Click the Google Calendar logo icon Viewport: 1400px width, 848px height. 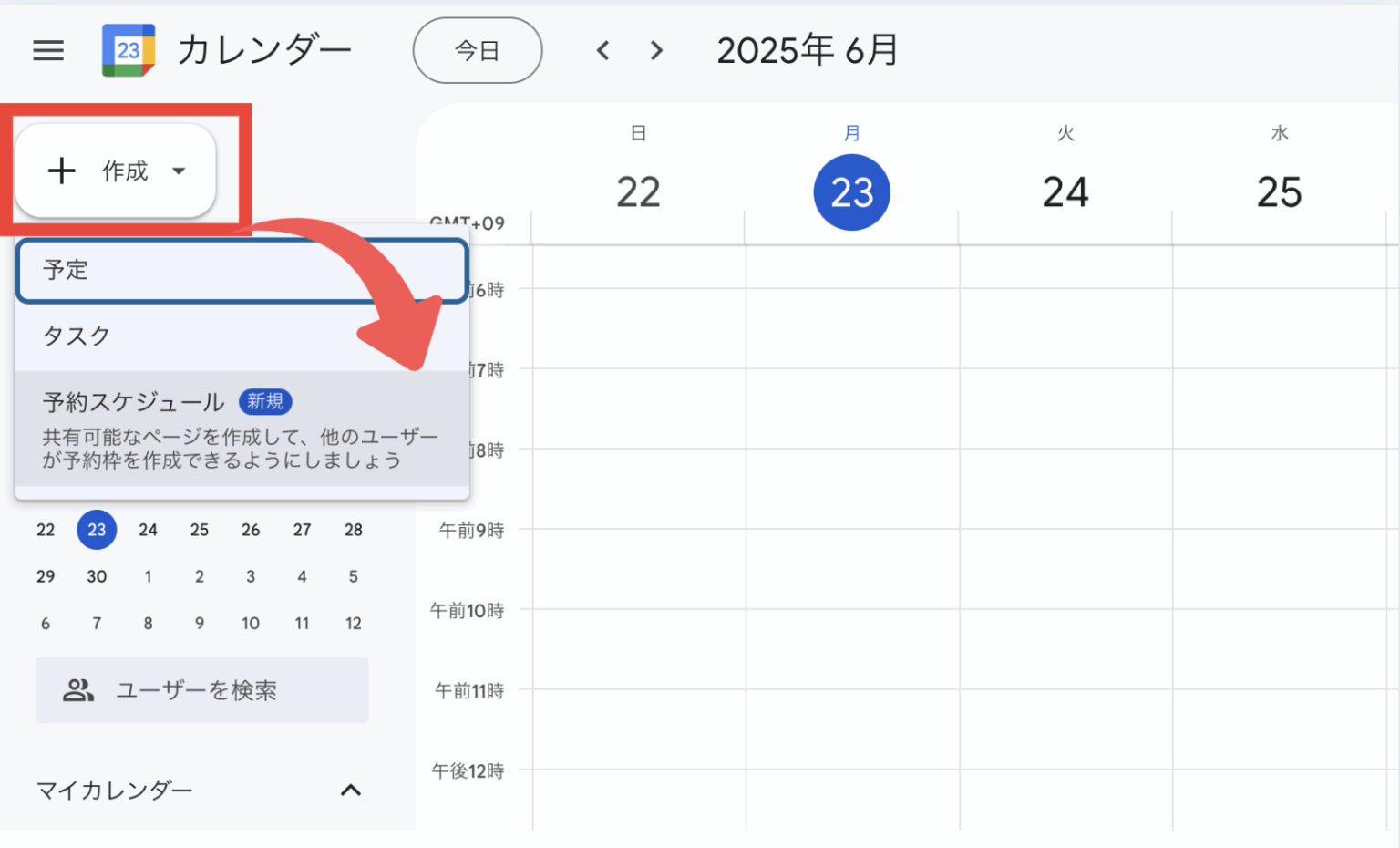(128, 50)
